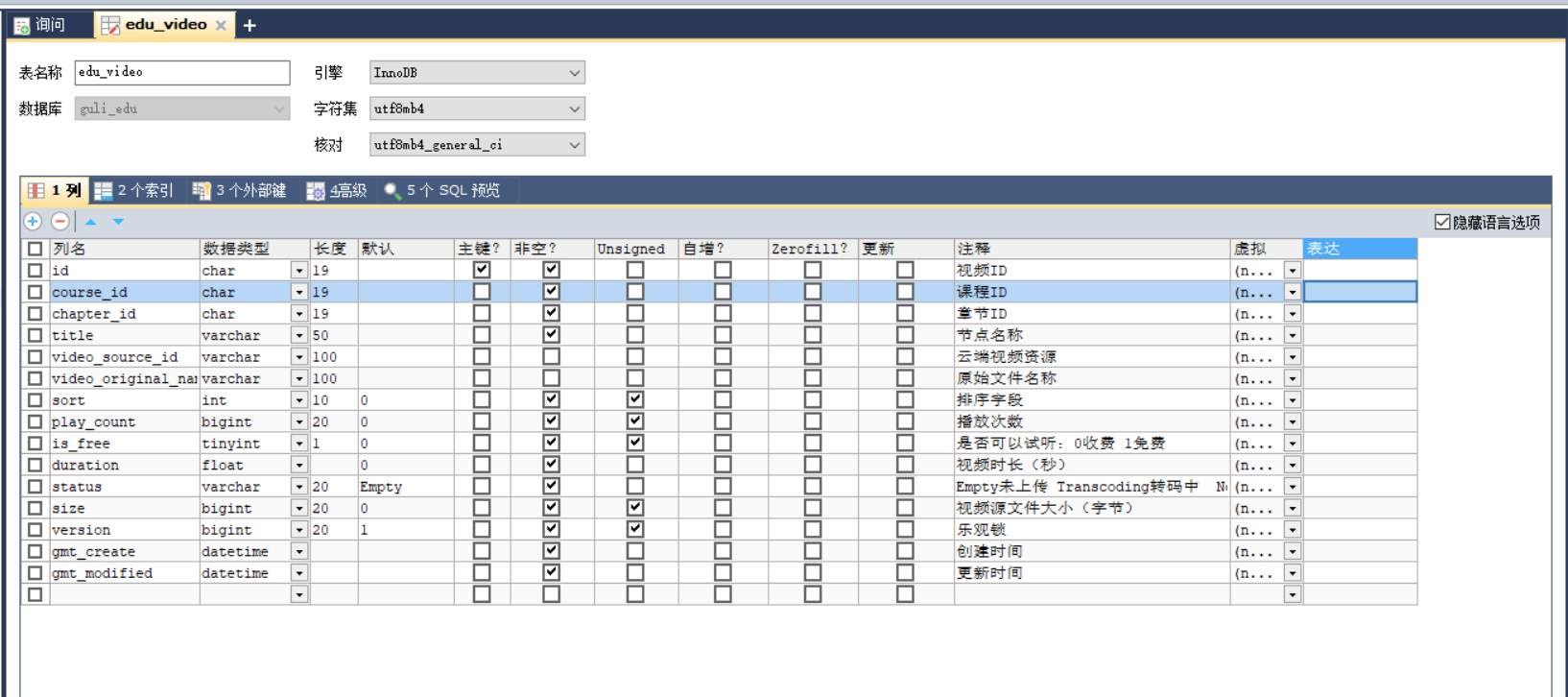Viewport: 1568px width, 697px height.
Task: Toggle Unsigned checkbox for play_count row
Action: 635,421
